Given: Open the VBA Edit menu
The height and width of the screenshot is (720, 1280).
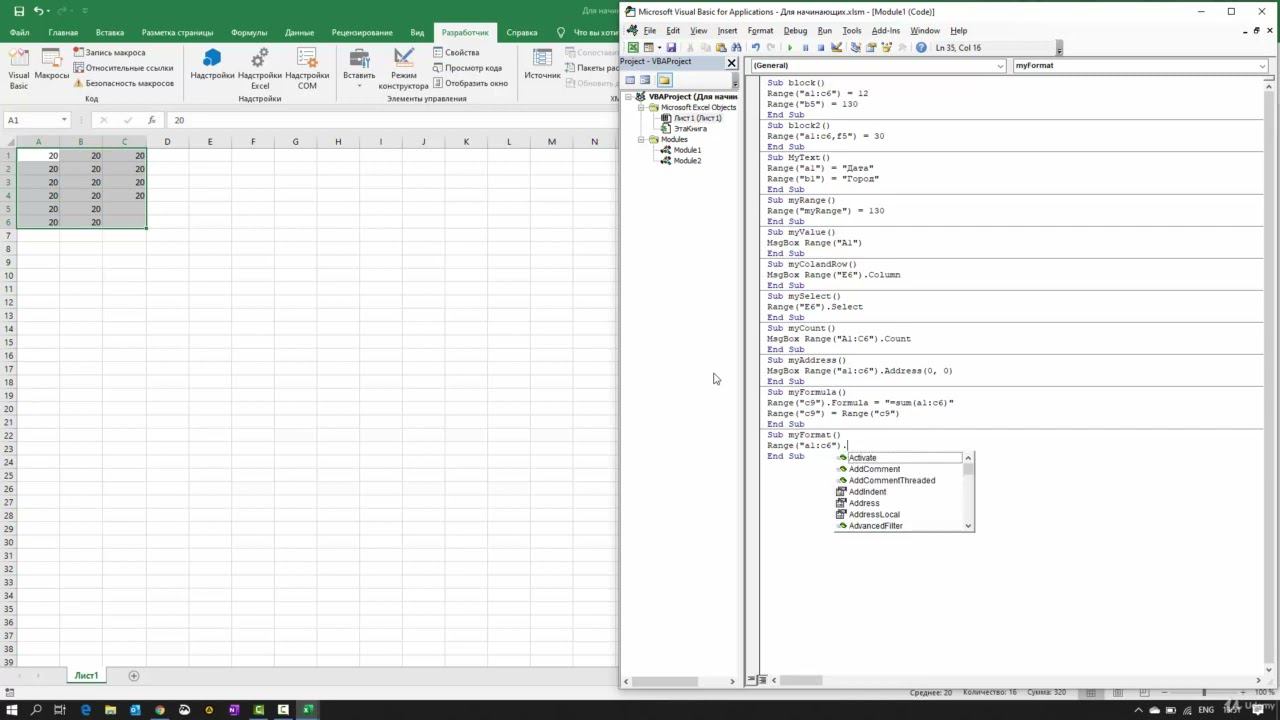Looking at the screenshot, I should 673,31.
